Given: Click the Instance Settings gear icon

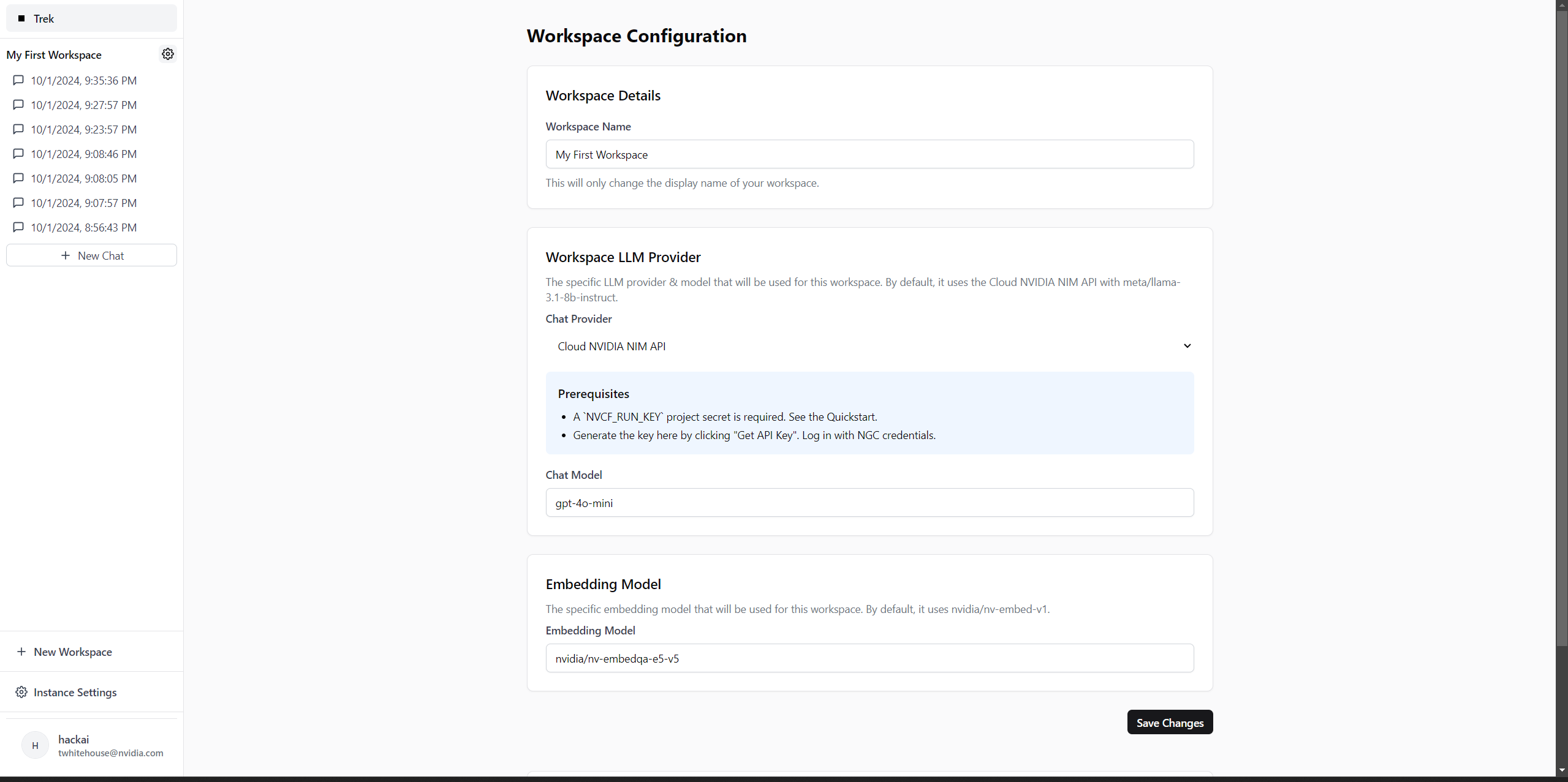Looking at the screenshot, I should pos(21,692).
